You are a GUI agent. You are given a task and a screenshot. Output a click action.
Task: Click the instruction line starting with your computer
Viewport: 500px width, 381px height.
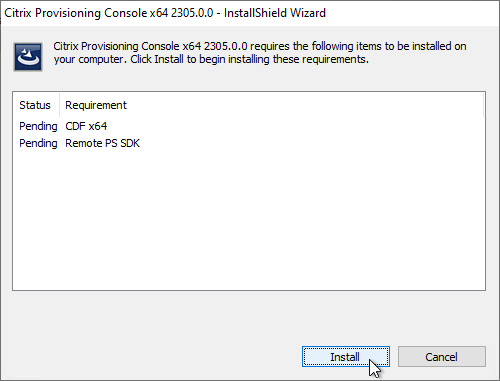pyautogui.click(x=211, y=59)
